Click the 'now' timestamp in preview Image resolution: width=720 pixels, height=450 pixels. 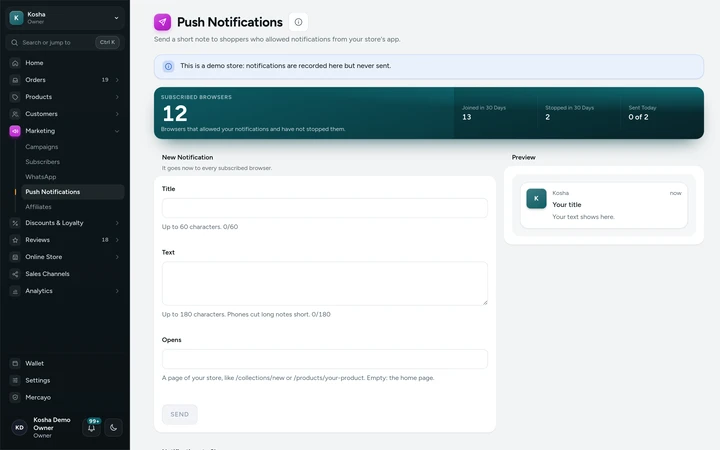coord(675,193)
